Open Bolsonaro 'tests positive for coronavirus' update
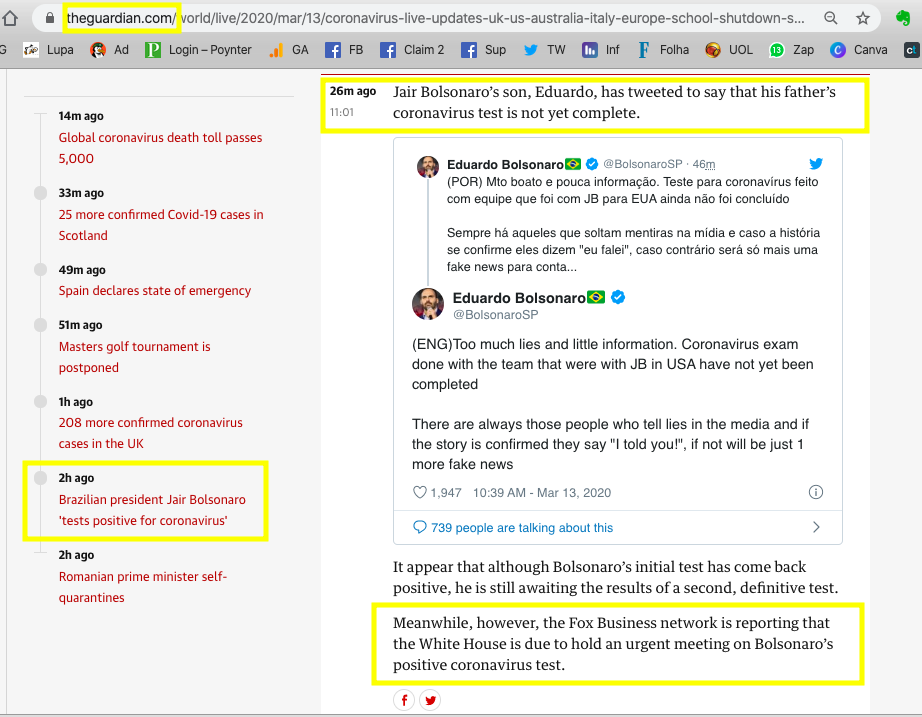This screenshot has width=922, height=717. point(152,510)
